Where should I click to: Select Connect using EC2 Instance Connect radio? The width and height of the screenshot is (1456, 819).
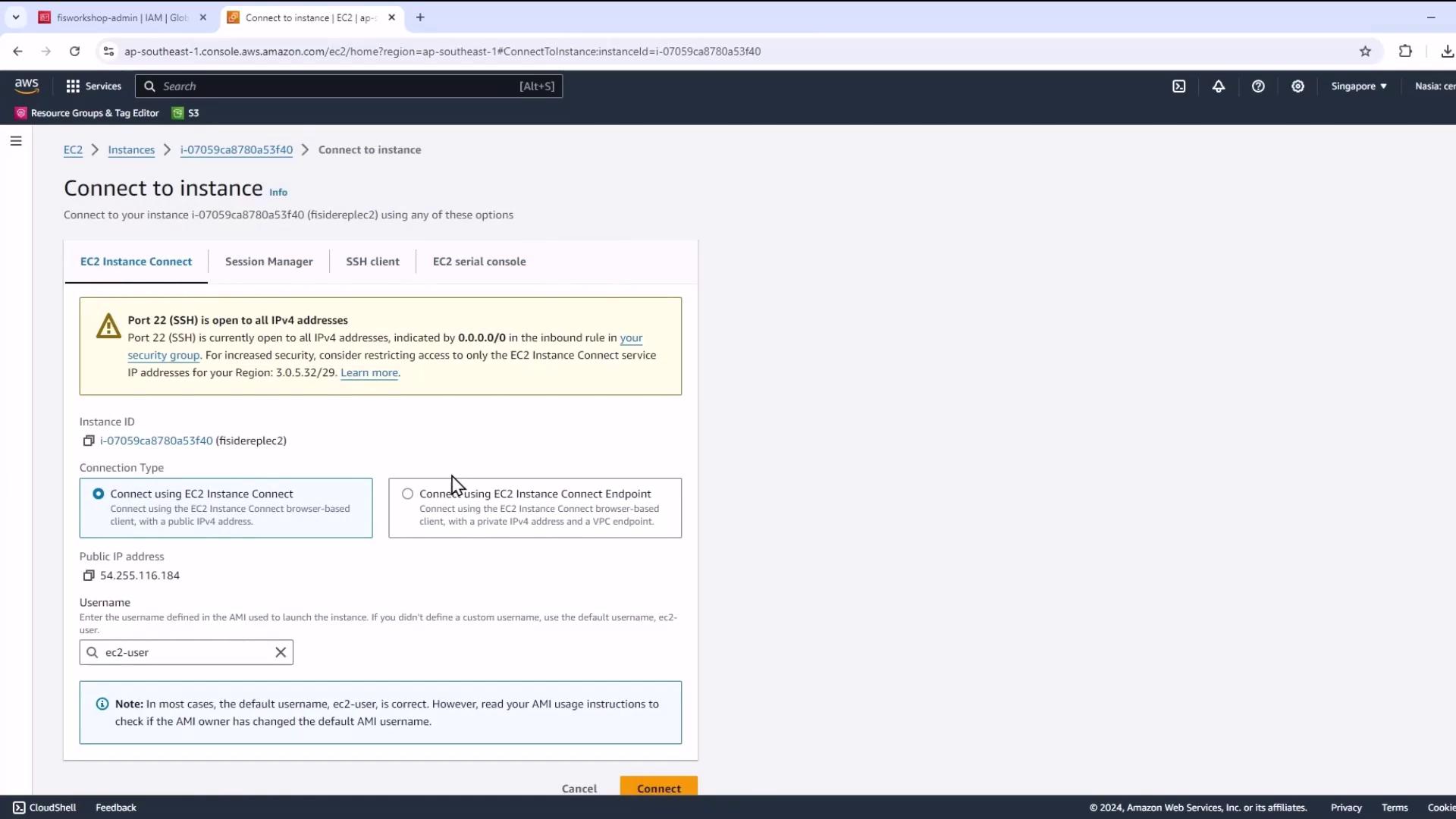point(99,494)
